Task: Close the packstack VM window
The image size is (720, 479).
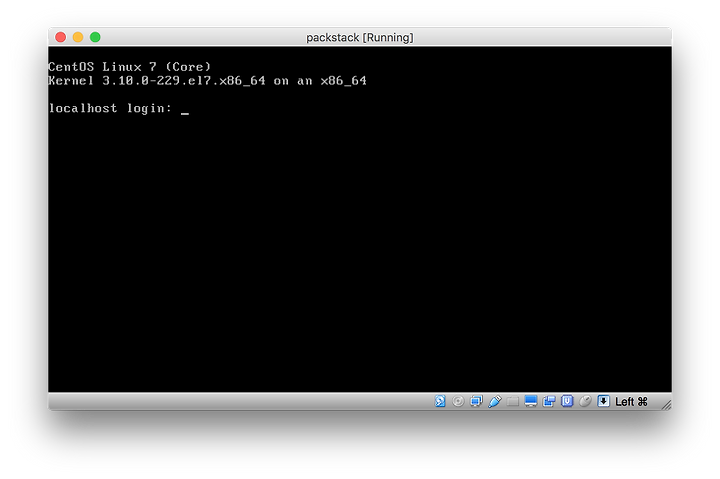Action: (61, 37)
